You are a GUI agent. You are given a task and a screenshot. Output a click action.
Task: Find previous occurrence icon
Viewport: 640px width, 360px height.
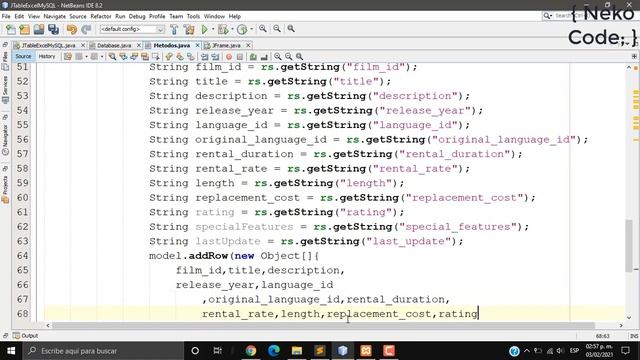coord(123,56)
